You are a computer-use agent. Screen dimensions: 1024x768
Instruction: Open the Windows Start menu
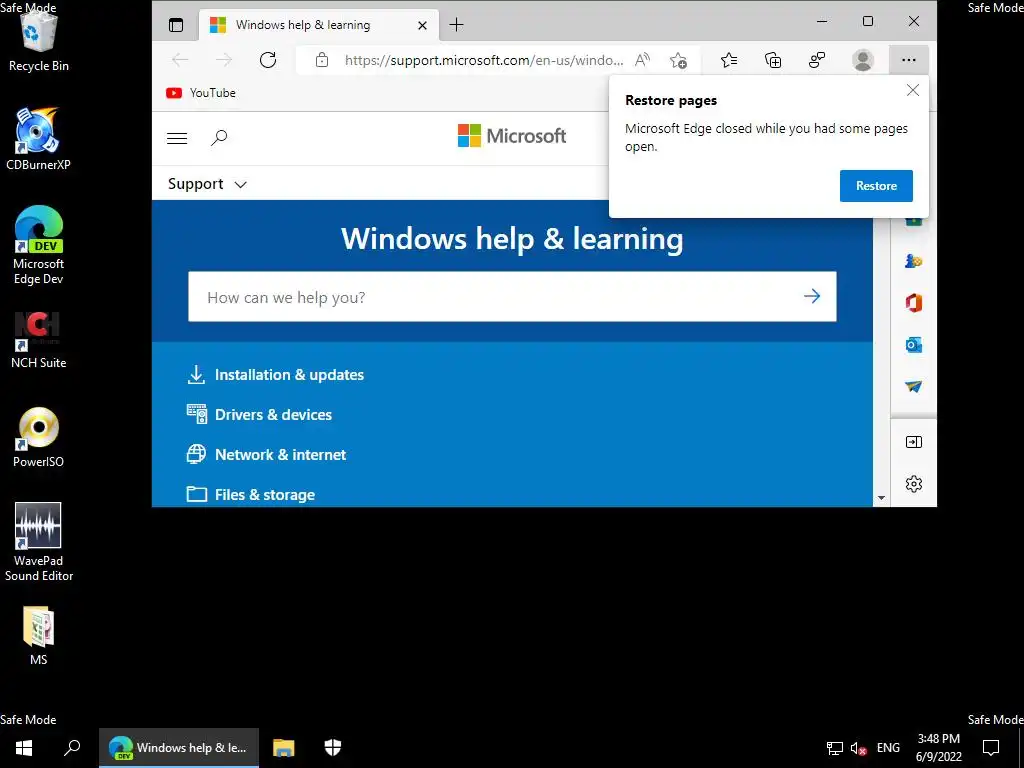click(24, 748)
